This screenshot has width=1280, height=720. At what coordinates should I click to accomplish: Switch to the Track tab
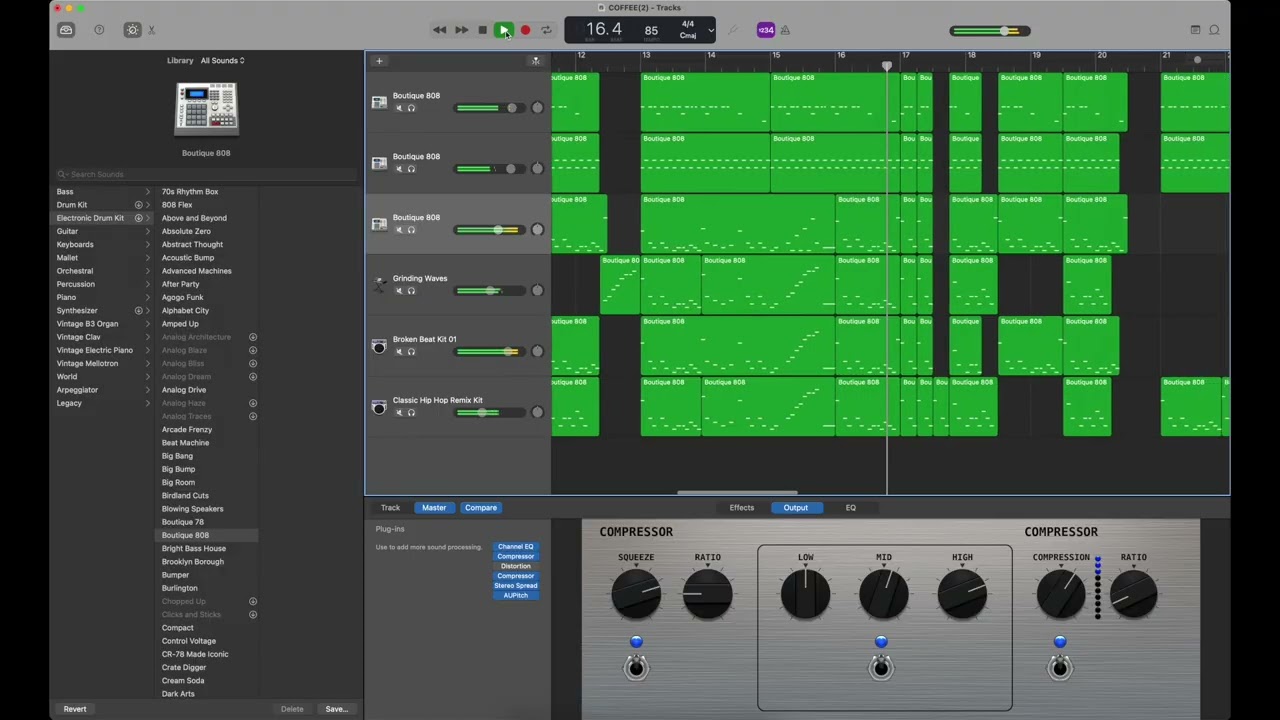click(x=390, y=508)
